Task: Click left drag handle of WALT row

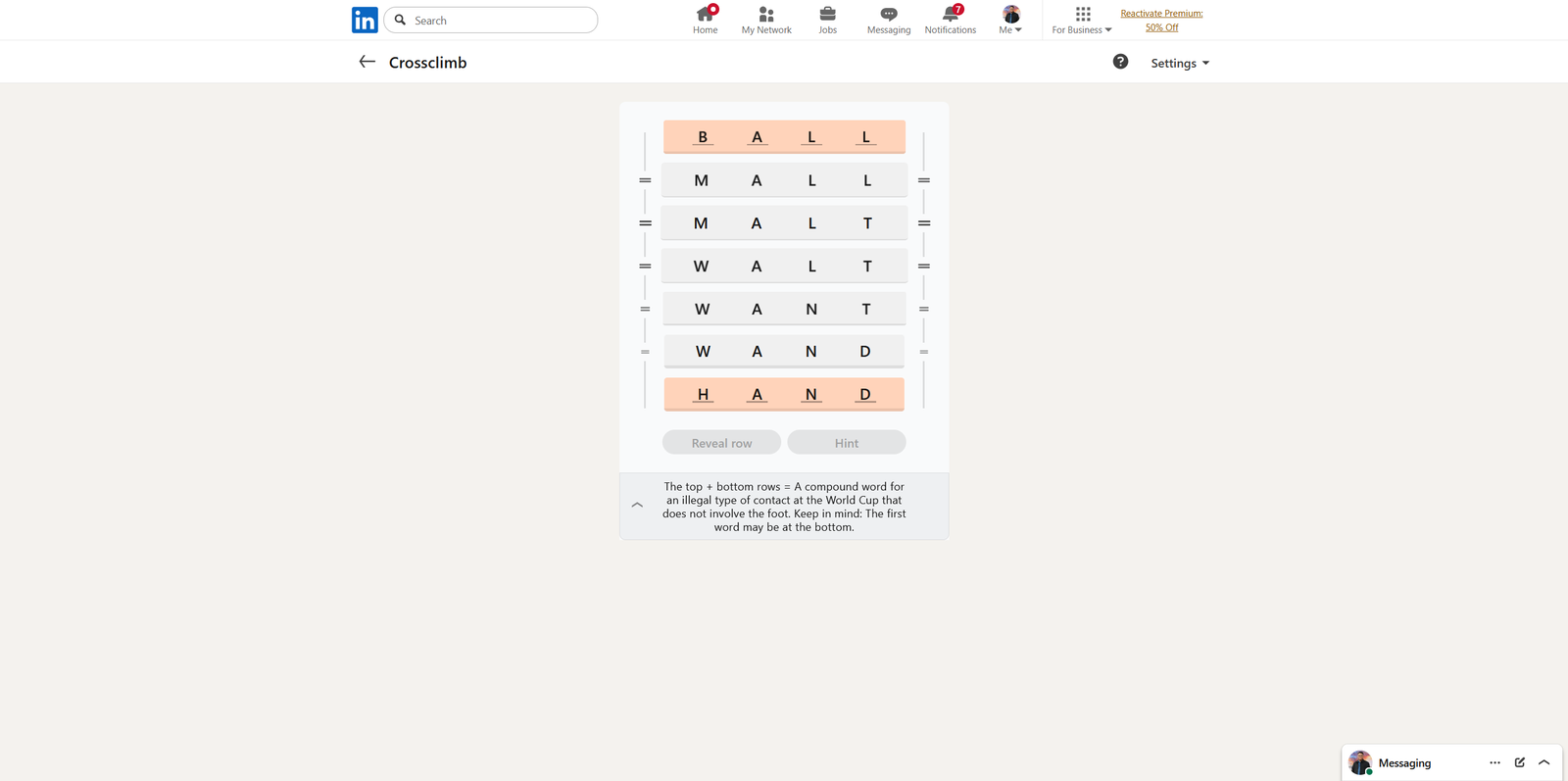Action: 645,267
